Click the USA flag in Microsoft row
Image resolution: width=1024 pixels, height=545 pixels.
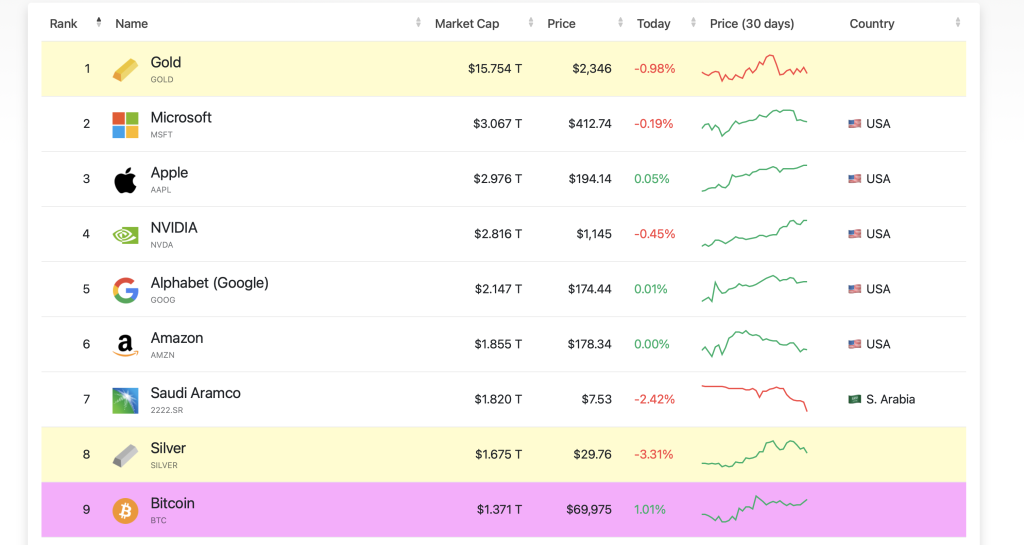point(854,123)
